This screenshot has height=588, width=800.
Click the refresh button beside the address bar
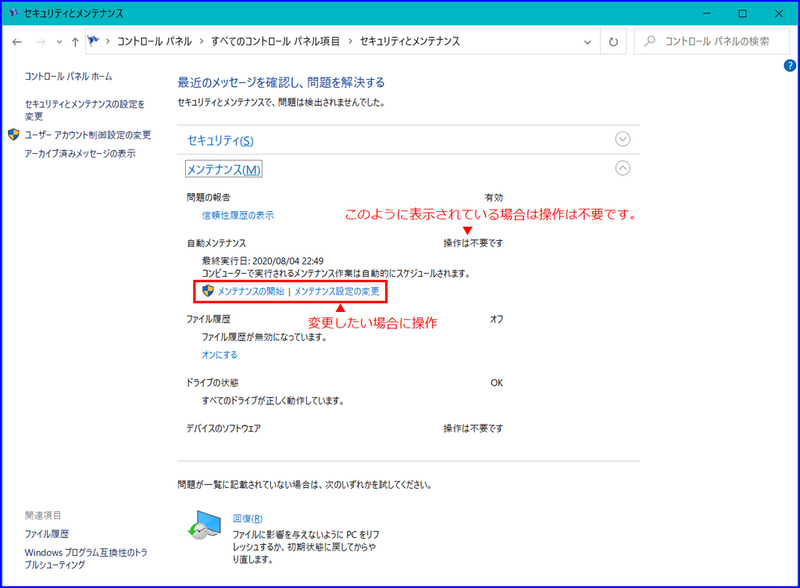point(613,42)
